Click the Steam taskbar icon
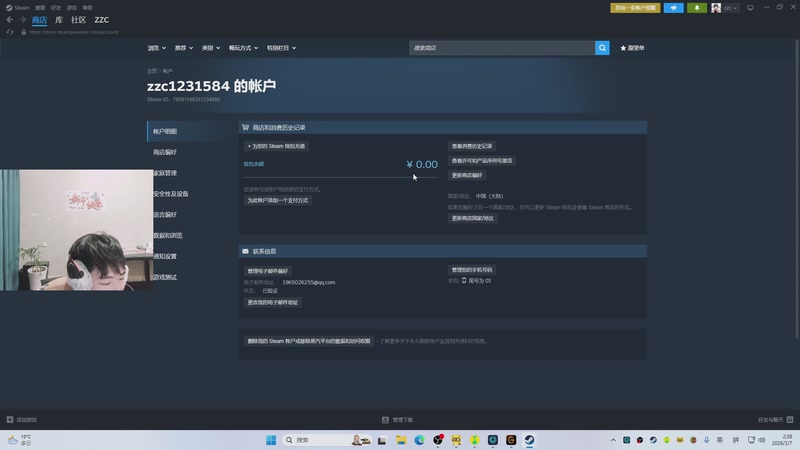 (x=530, y=440)
